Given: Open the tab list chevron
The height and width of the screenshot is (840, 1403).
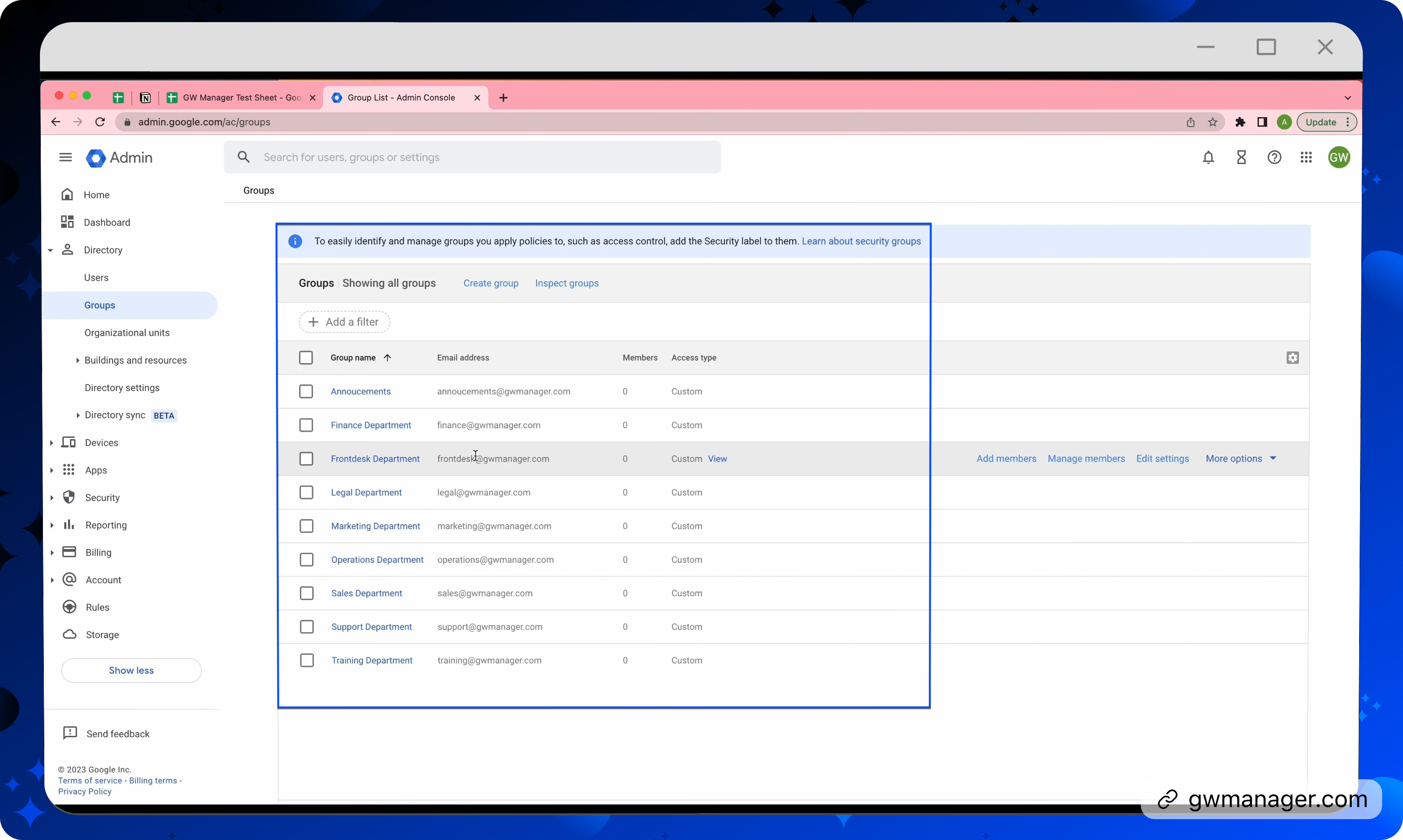Looking at the screenshot, I should 1347,97.
